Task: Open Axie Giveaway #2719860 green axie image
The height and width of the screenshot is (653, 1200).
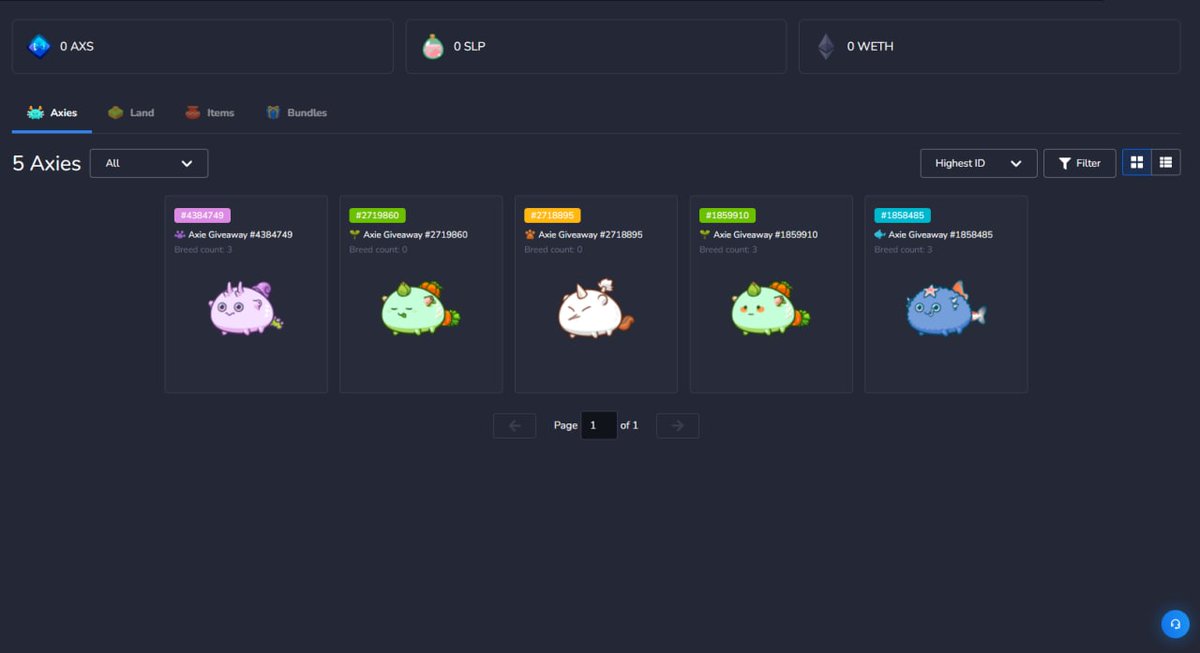Action: point(421,308)
